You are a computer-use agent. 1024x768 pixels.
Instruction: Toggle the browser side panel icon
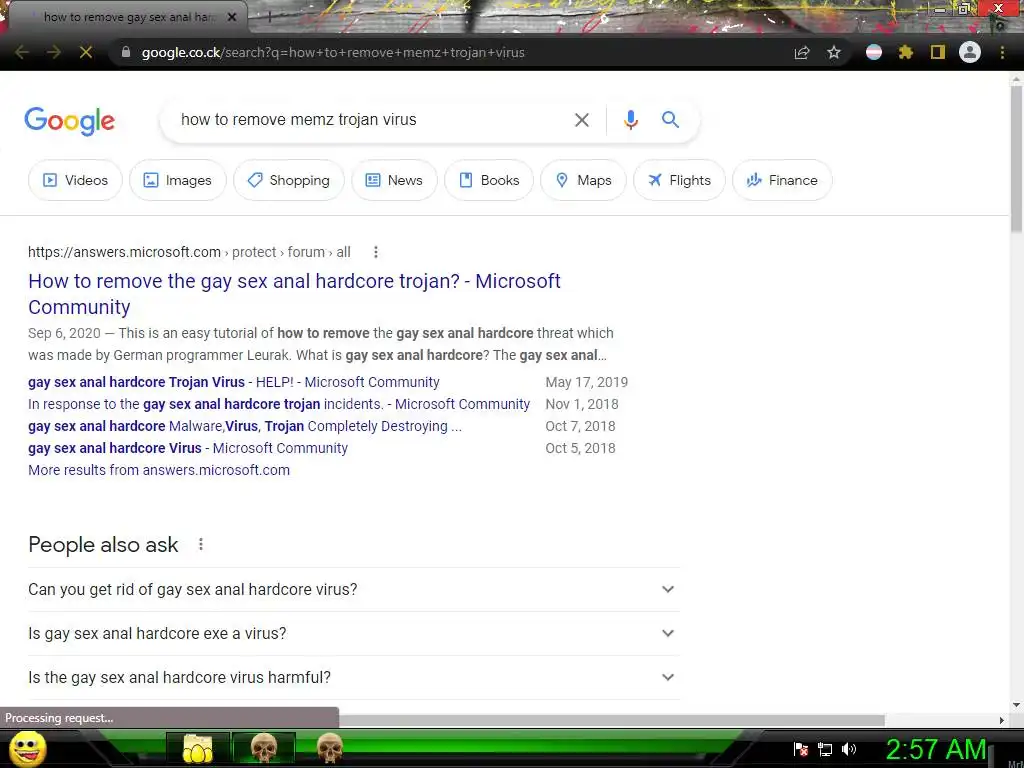938,52
